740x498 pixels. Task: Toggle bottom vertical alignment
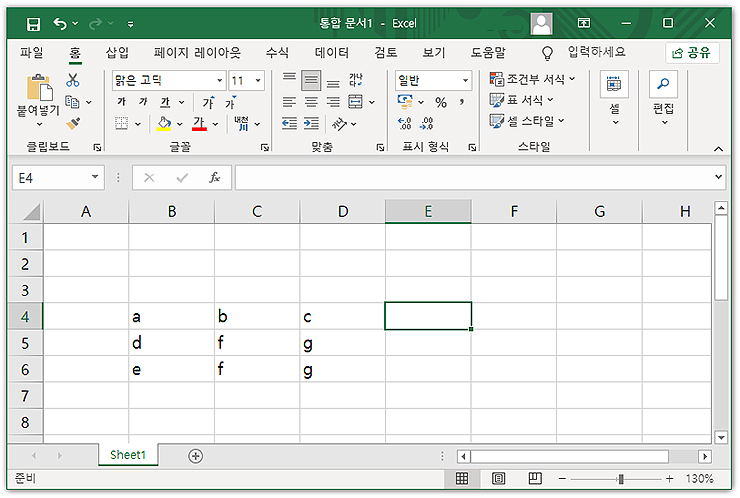click(333, 83)
